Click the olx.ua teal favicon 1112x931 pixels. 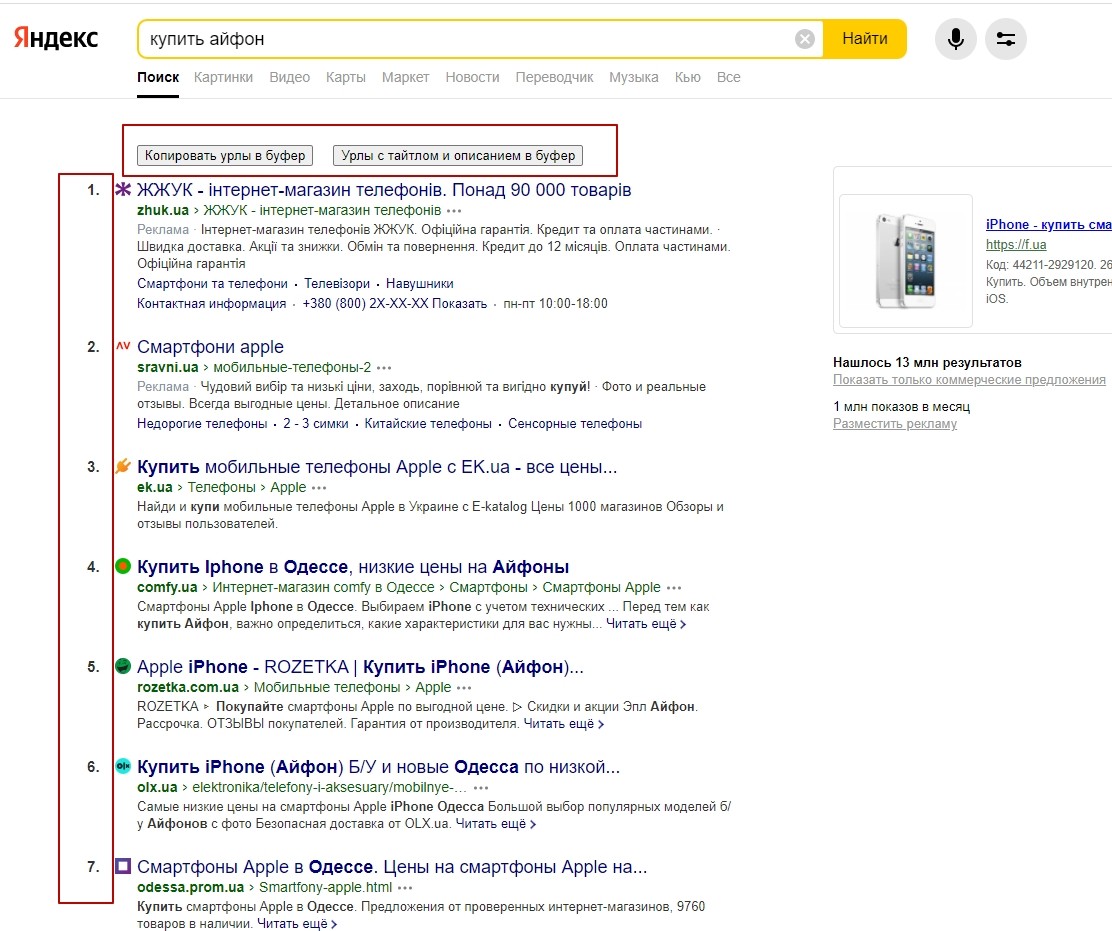(123, 766)
